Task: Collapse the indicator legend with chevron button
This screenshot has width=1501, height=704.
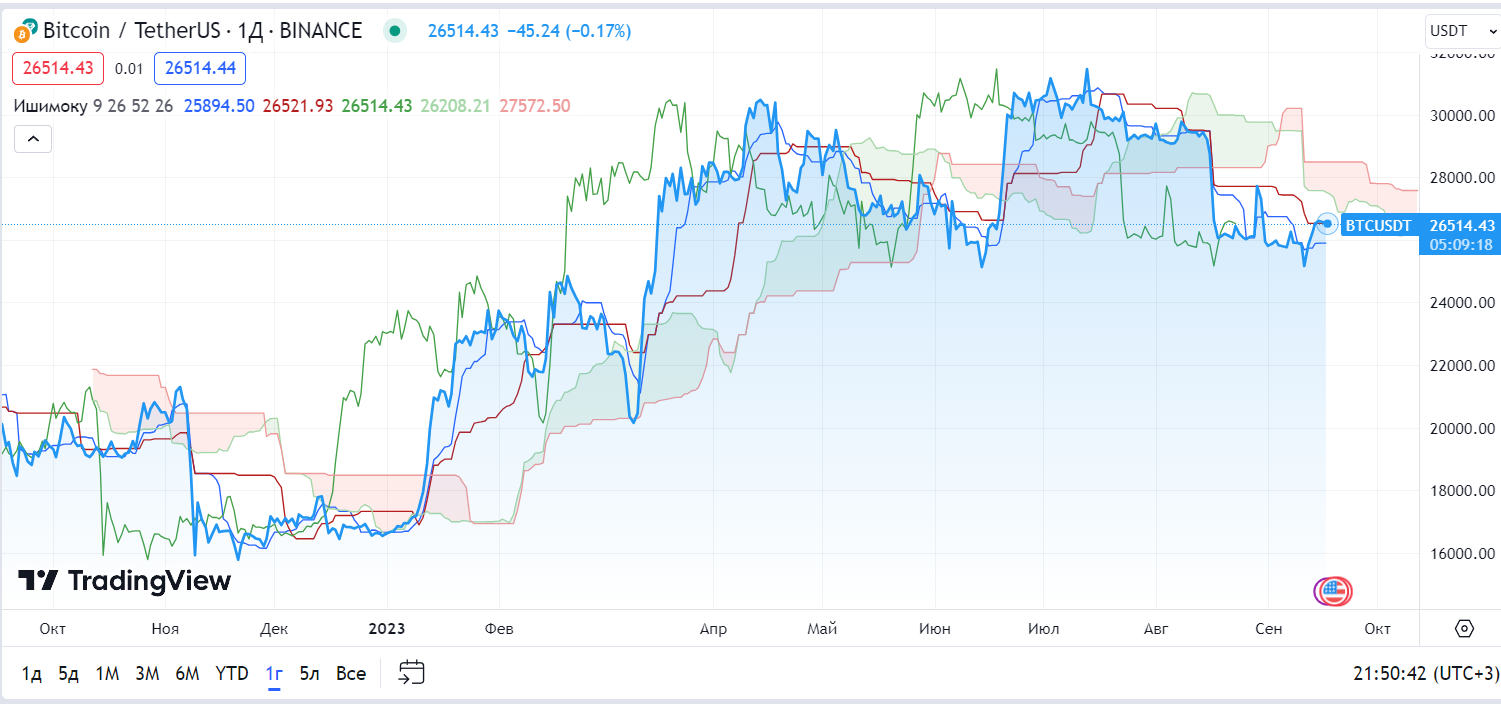Action: pyautogui.click(x=33, y=139)
